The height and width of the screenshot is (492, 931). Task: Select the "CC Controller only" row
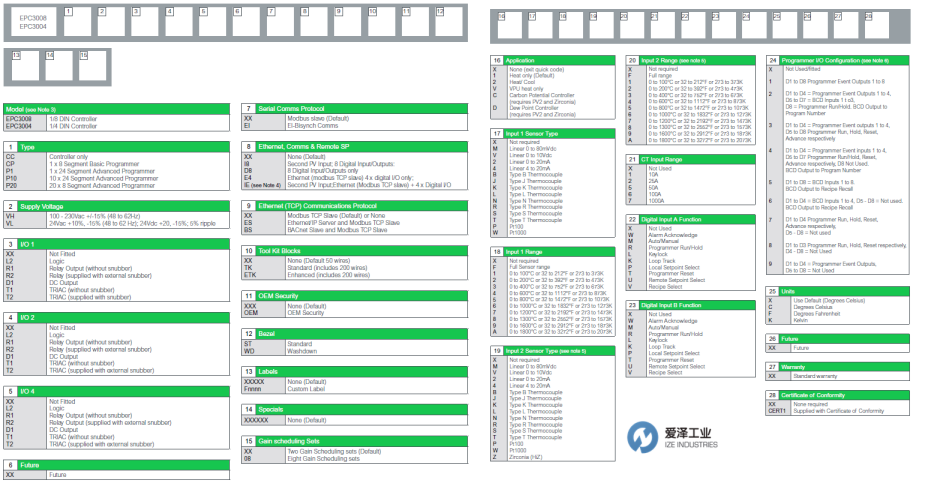point(116,157)
